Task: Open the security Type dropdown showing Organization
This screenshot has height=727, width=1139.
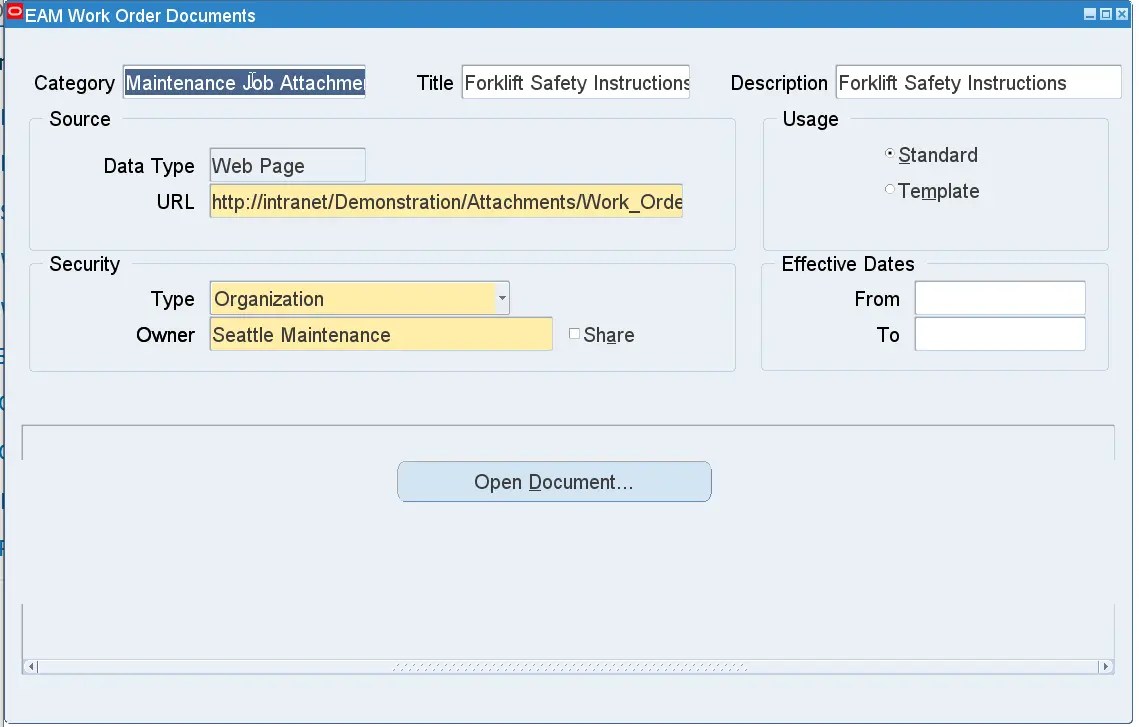Action: [x=501, y=298]
